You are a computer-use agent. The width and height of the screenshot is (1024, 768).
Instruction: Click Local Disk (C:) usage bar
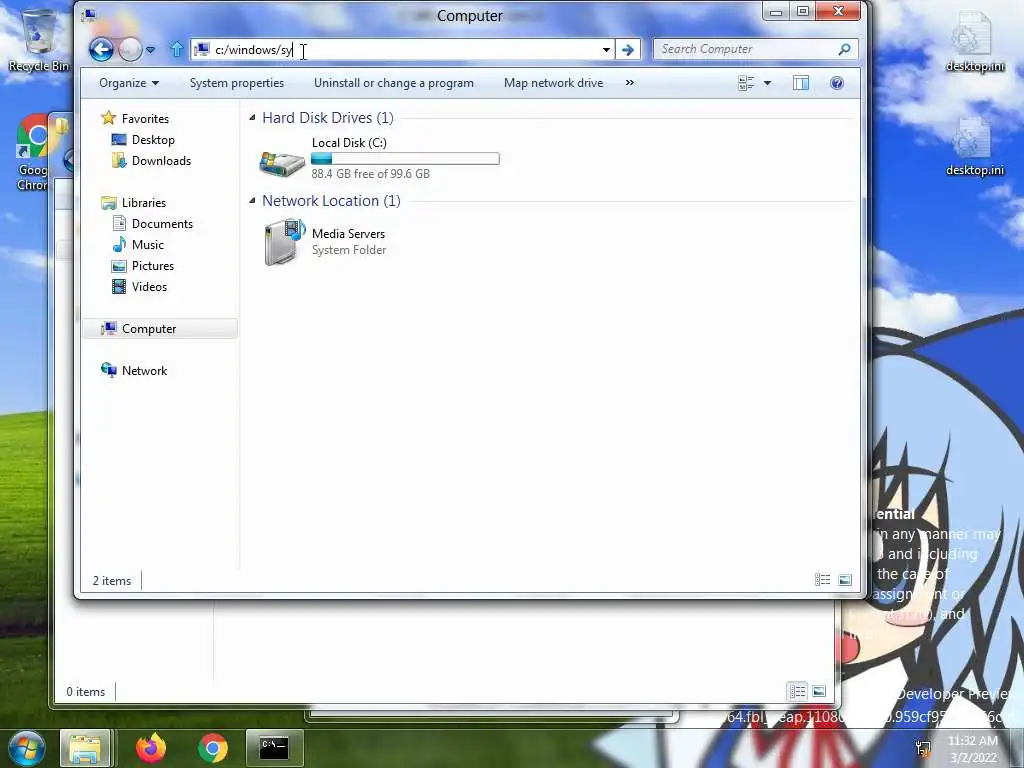point(405,159)
